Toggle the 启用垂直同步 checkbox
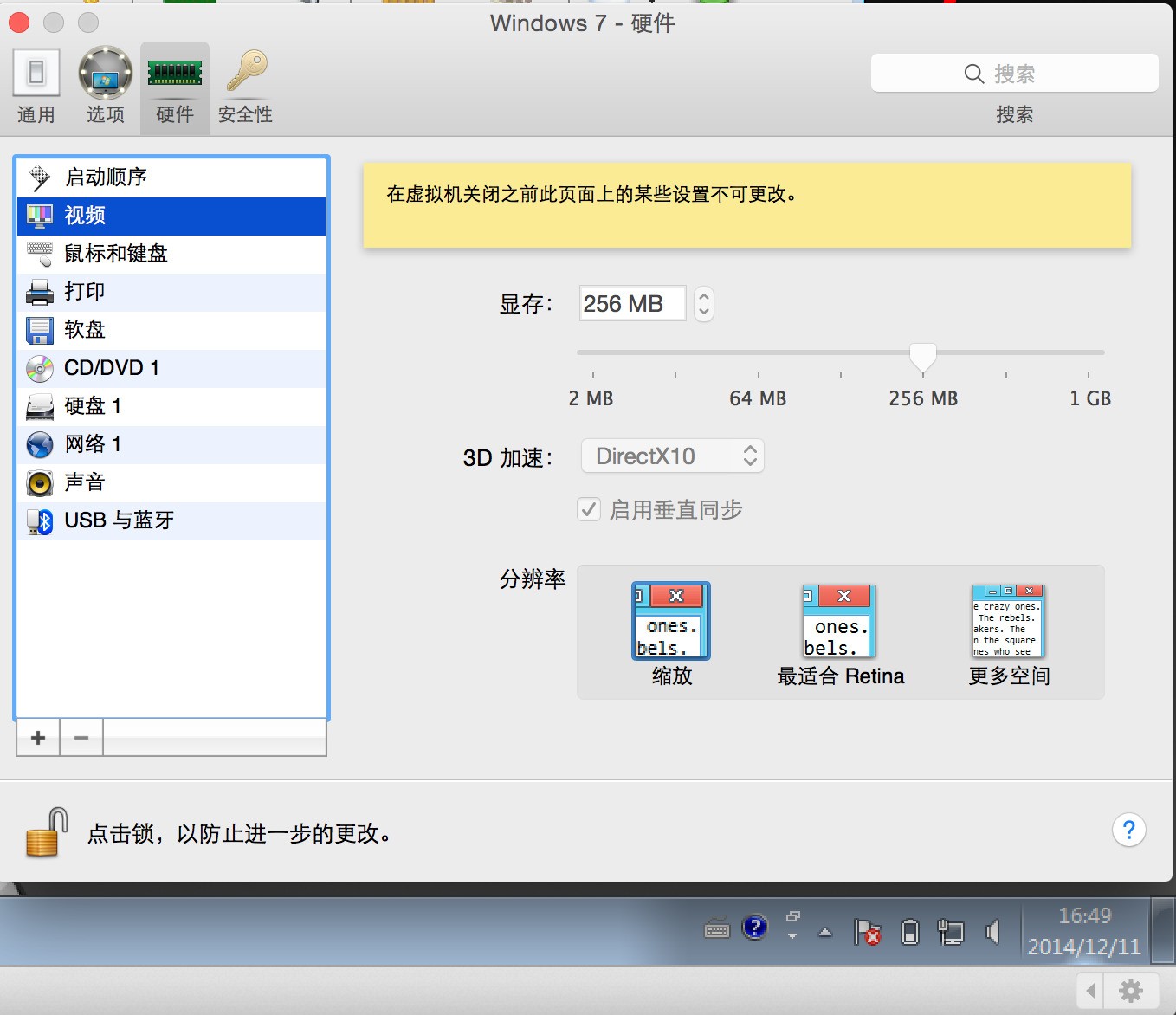 coord(589,509)
